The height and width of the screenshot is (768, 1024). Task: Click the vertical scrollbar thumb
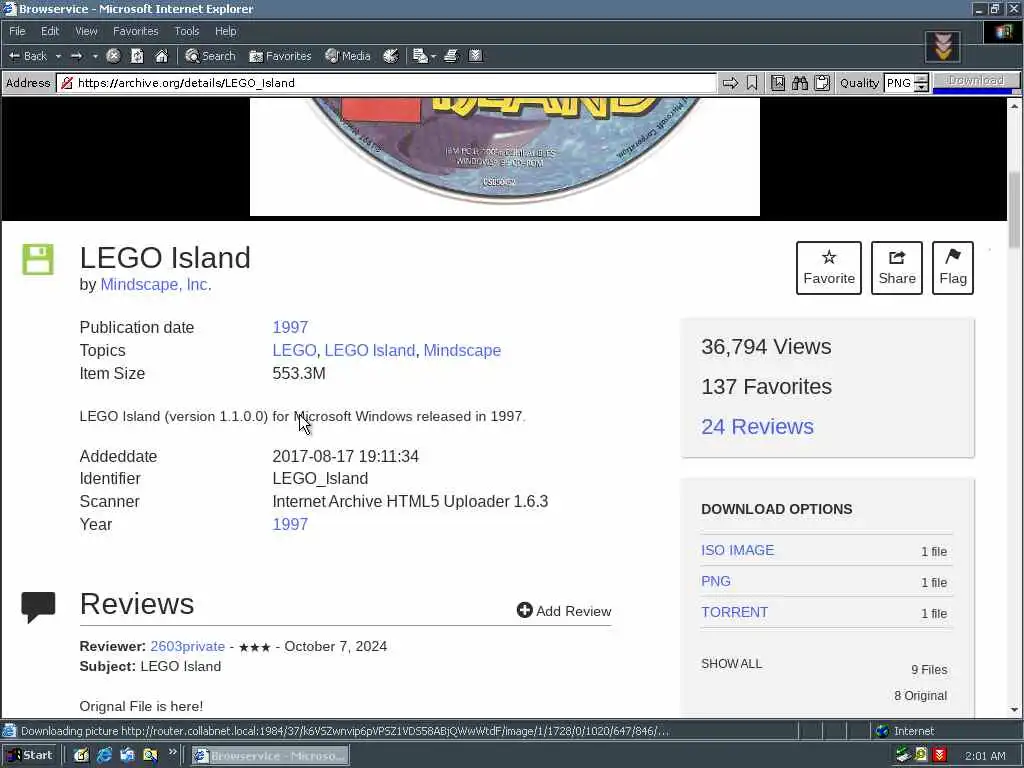[x=1014, y=209]
